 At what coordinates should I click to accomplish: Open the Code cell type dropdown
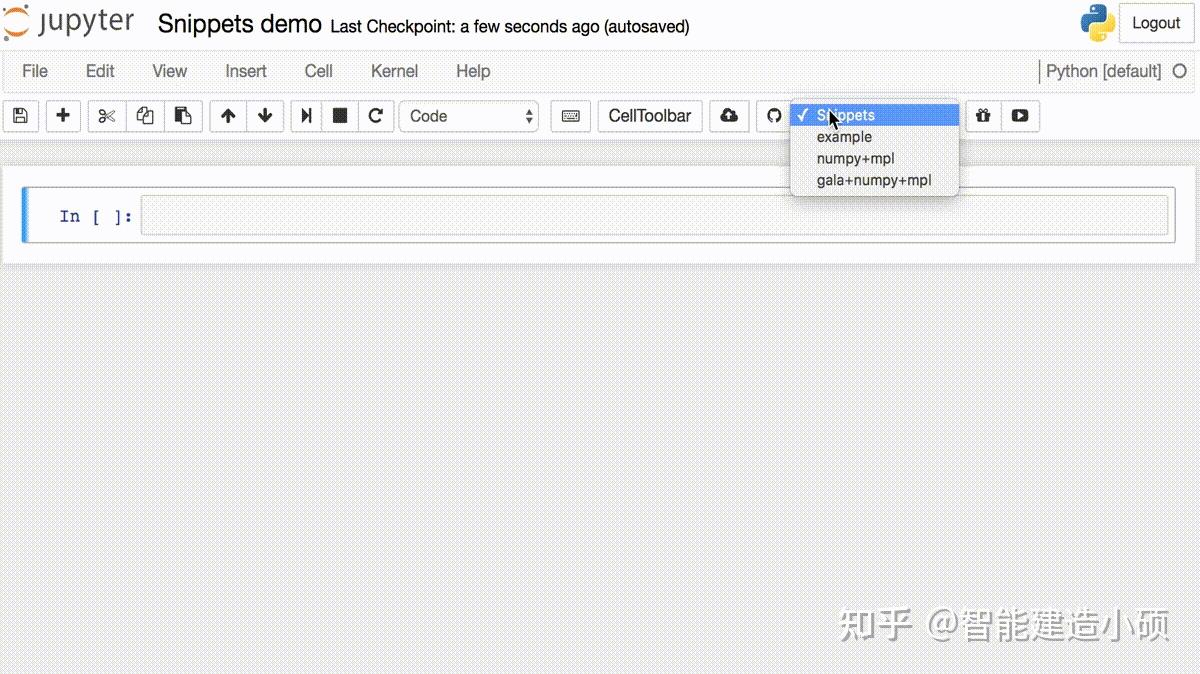pyautogui.click(x=469, y=116)
